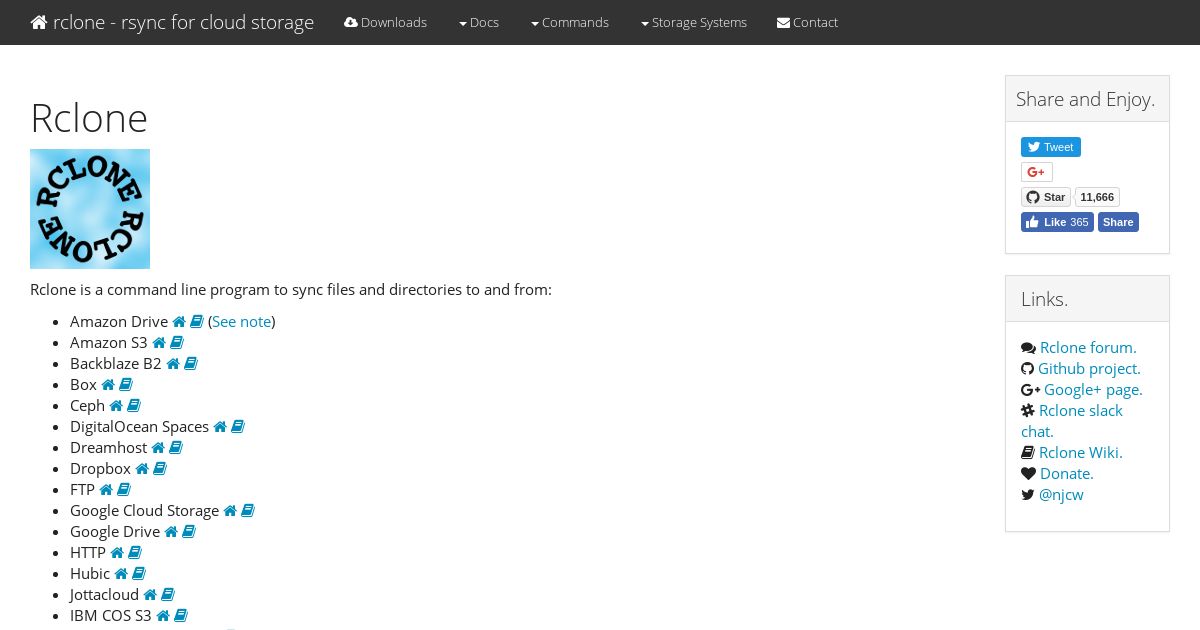The height and width of the screenshot is (630, 1200).
Task: Click the Google+ share button
Action: pos(1037,172)
